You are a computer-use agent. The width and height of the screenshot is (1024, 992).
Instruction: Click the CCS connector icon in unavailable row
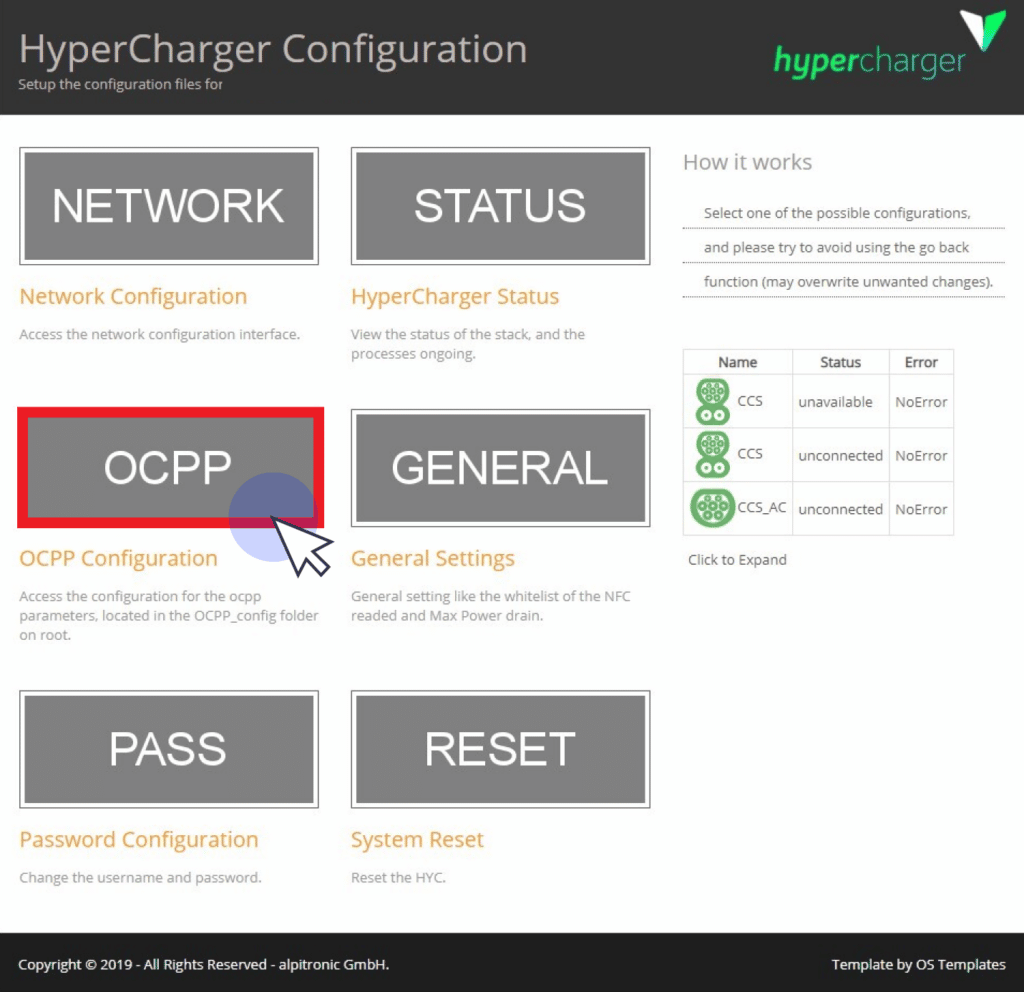[712, 402]
